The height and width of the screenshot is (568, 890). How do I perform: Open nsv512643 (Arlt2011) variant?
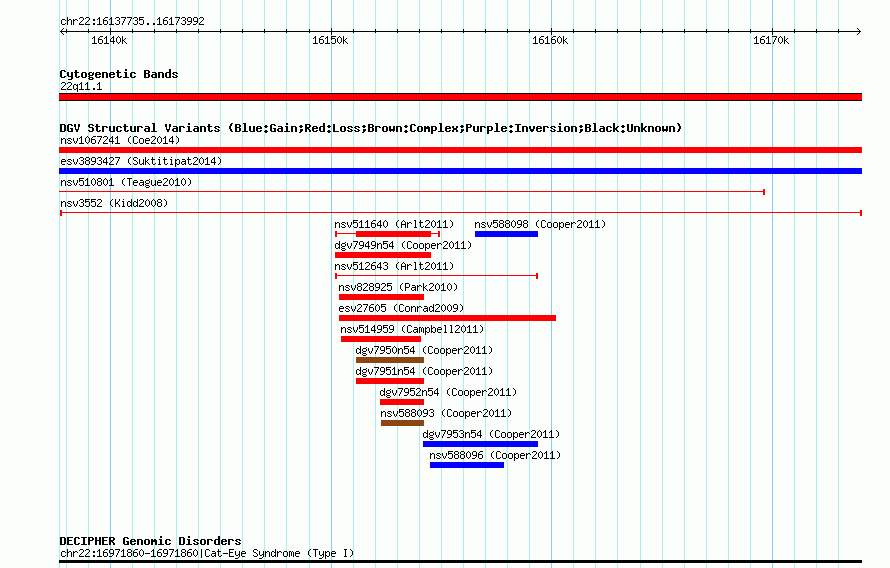394,266
